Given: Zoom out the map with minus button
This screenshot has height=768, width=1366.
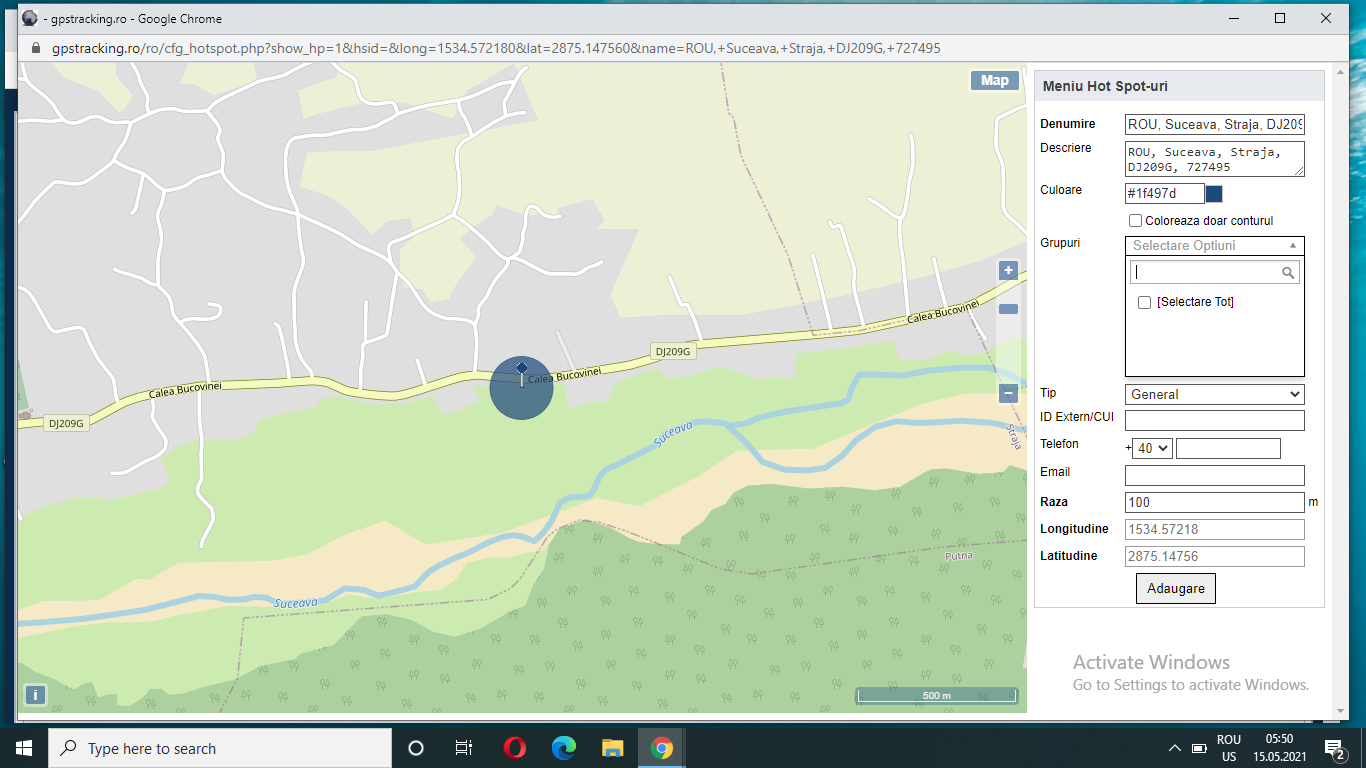Looking at the screenshot, I should 1008,394.
